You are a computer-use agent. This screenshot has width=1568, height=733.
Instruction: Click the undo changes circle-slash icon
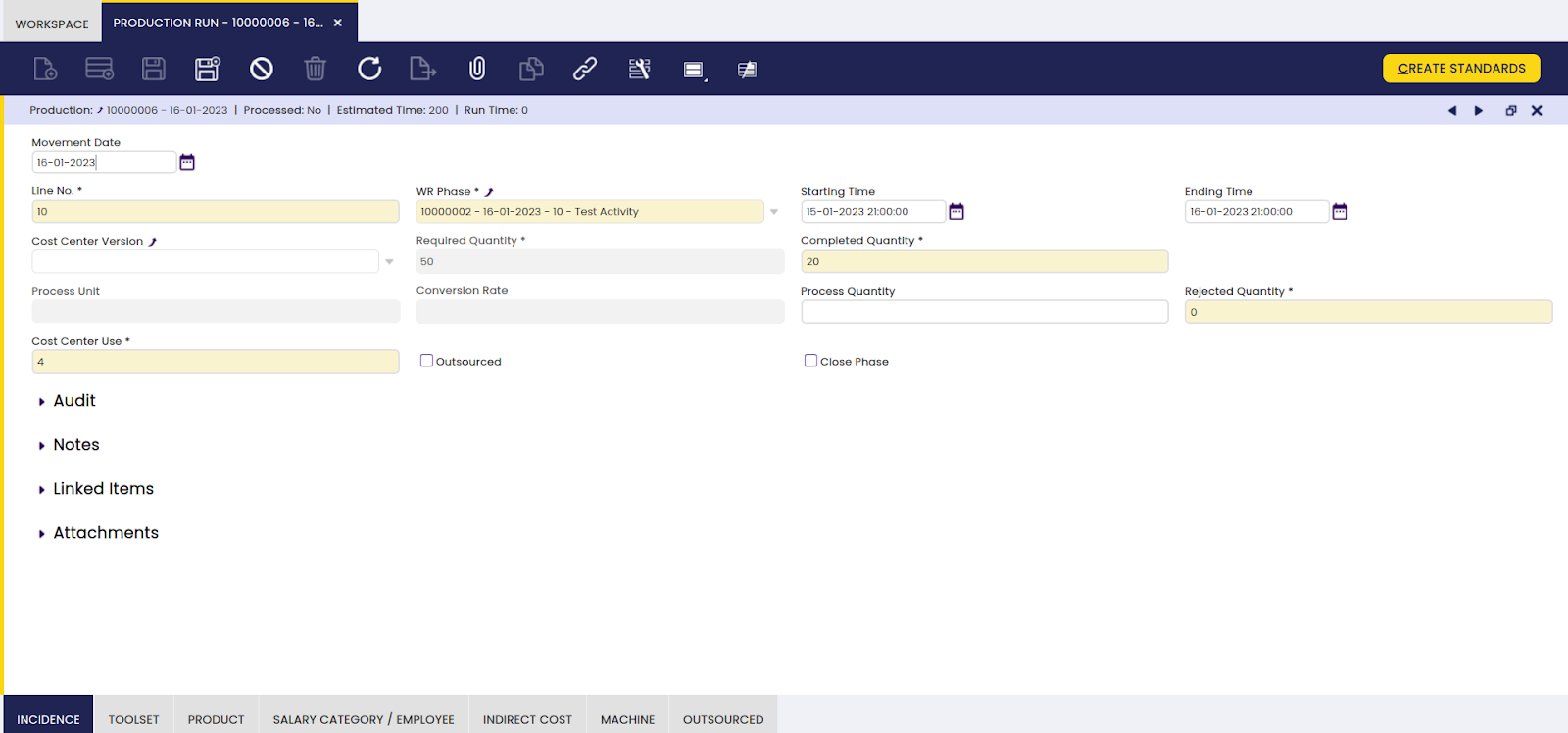(x=261, y=69)
